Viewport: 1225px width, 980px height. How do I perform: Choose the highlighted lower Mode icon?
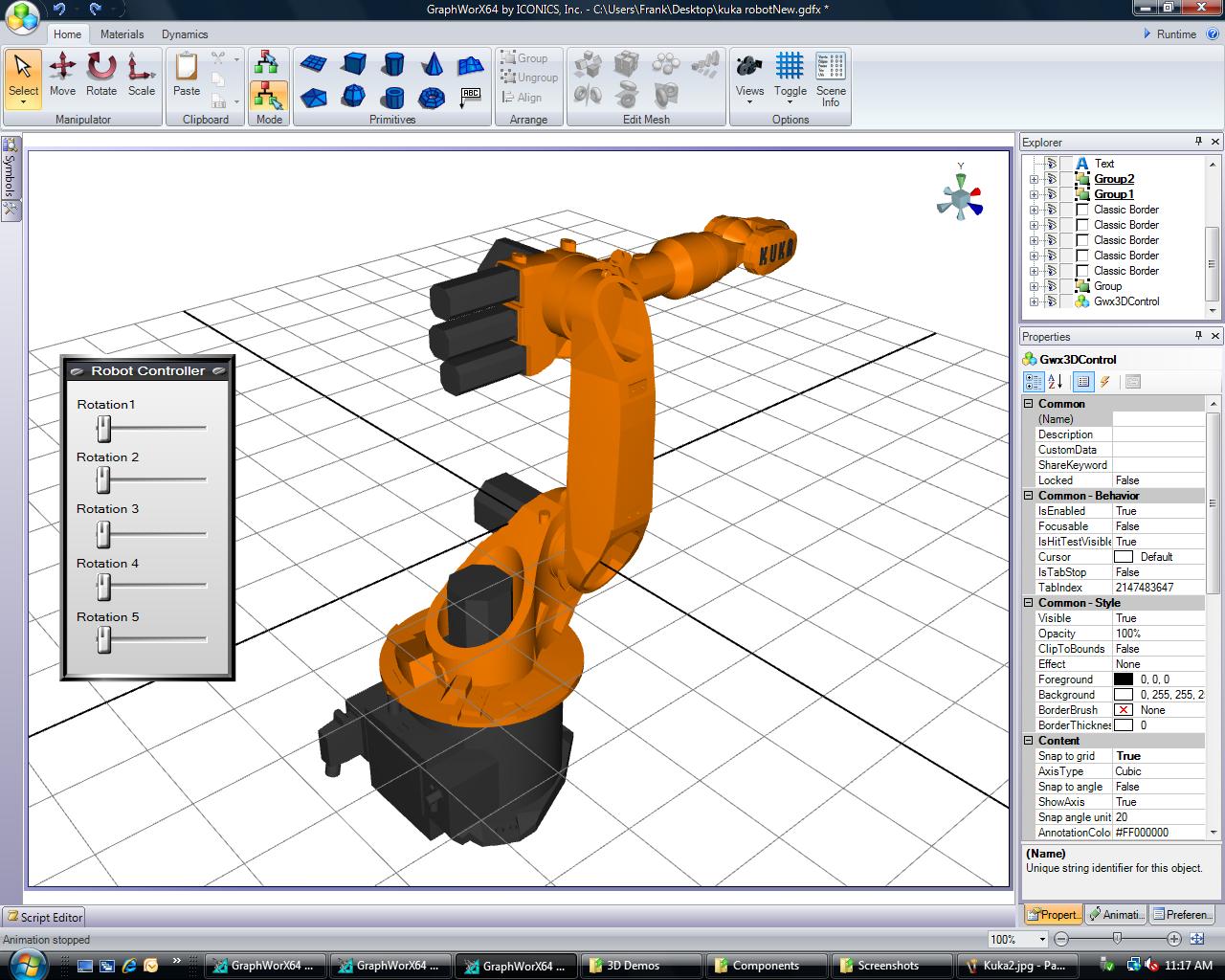269,95
